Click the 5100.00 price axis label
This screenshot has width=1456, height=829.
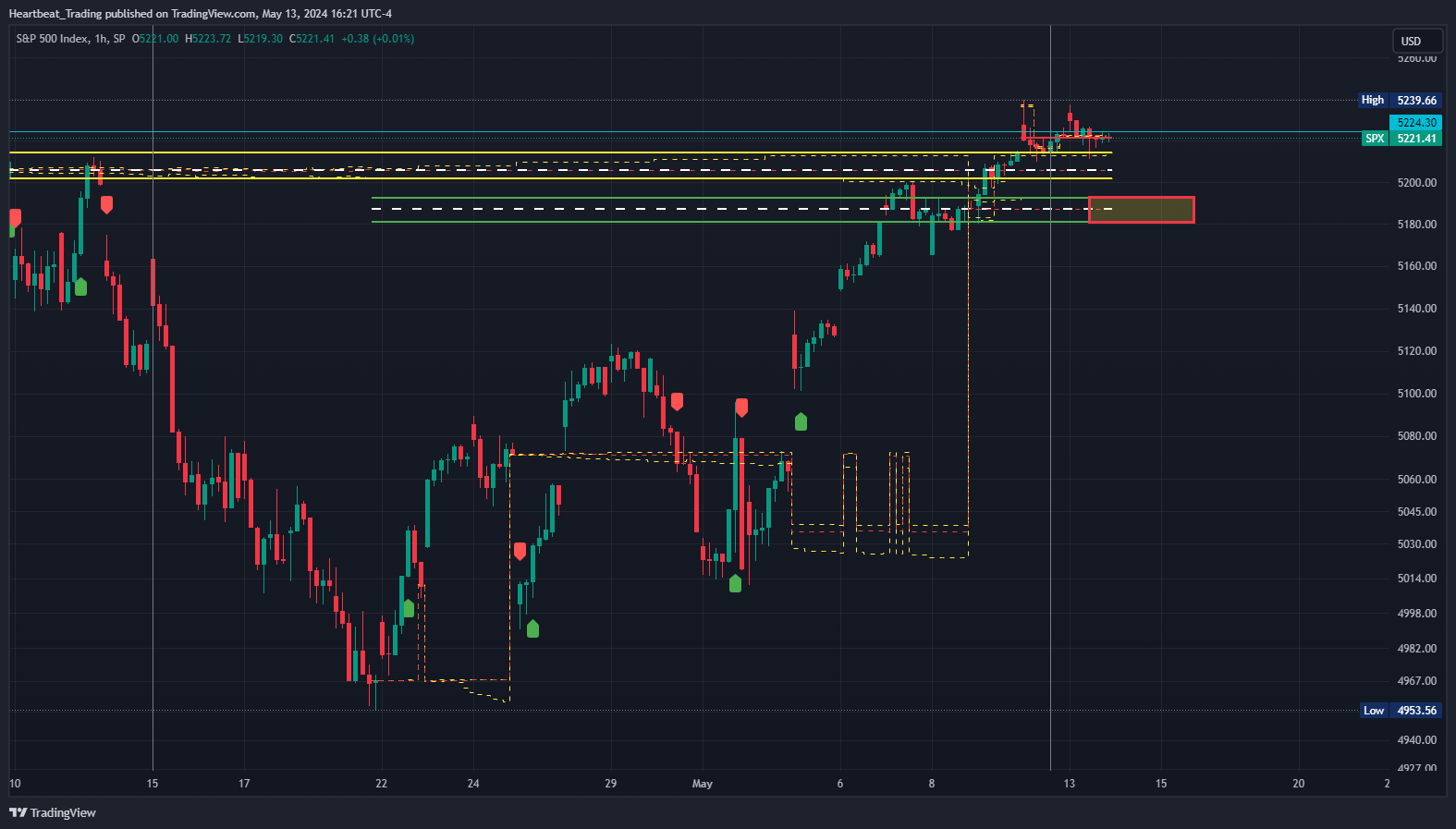click(x=1417, y=394)
